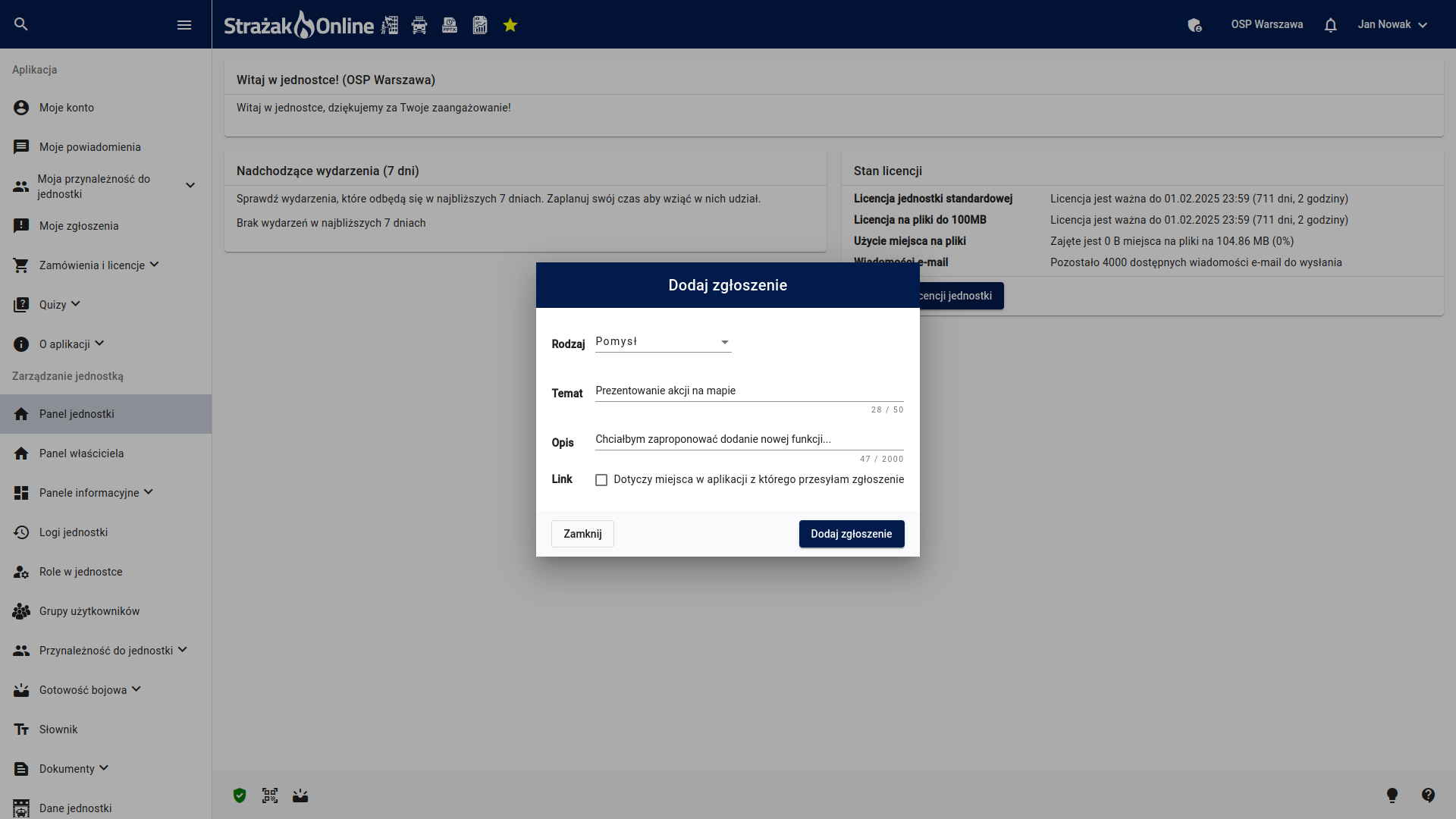Expand the Quizy menu chevron

click(75, 304)
